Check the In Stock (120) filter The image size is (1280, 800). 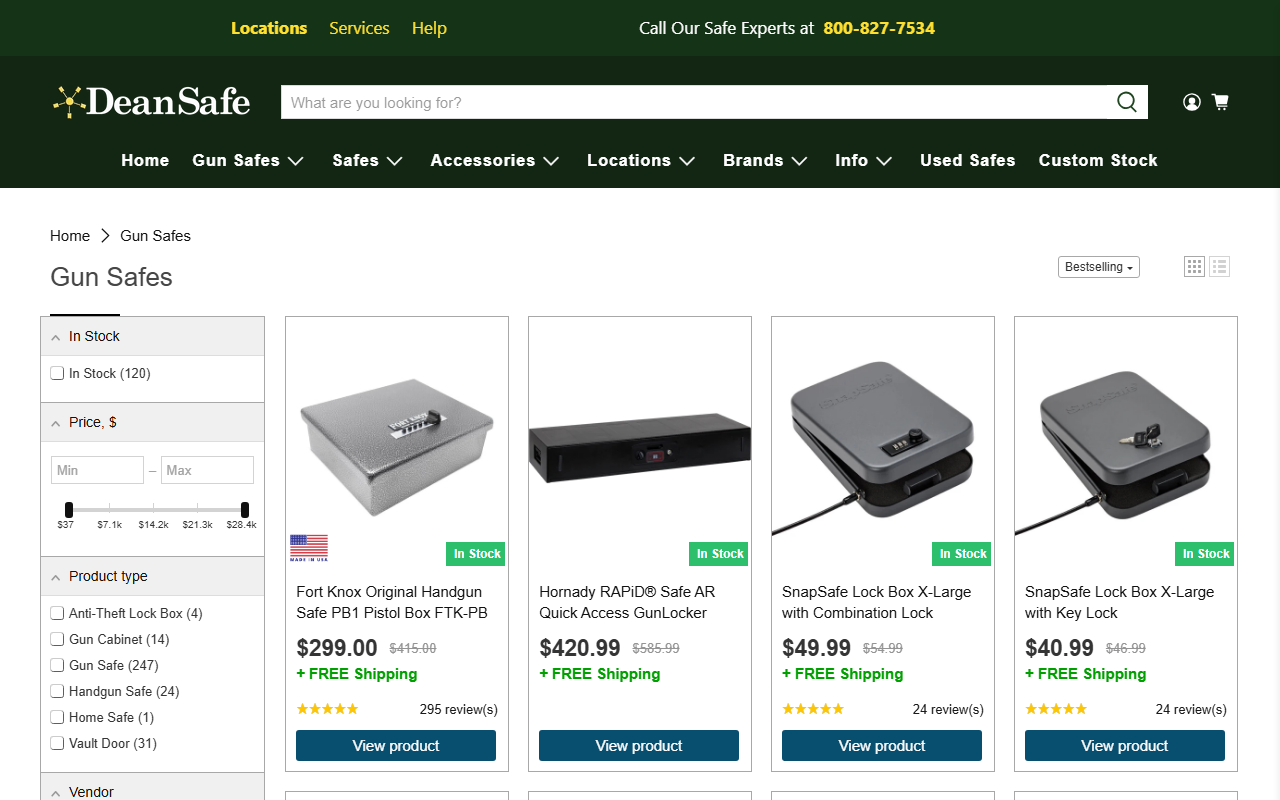pos(57,373)
